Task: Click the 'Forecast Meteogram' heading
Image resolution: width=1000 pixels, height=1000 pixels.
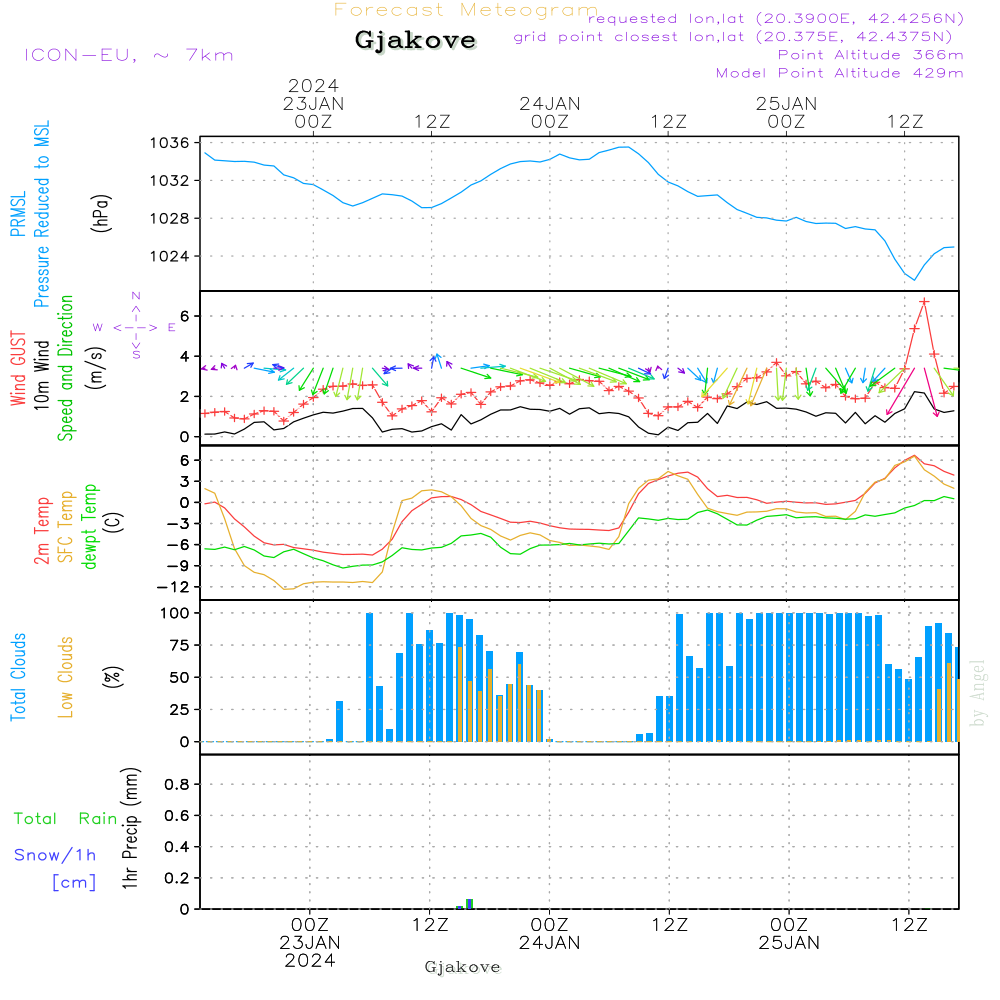Action: tap(465, 10)
